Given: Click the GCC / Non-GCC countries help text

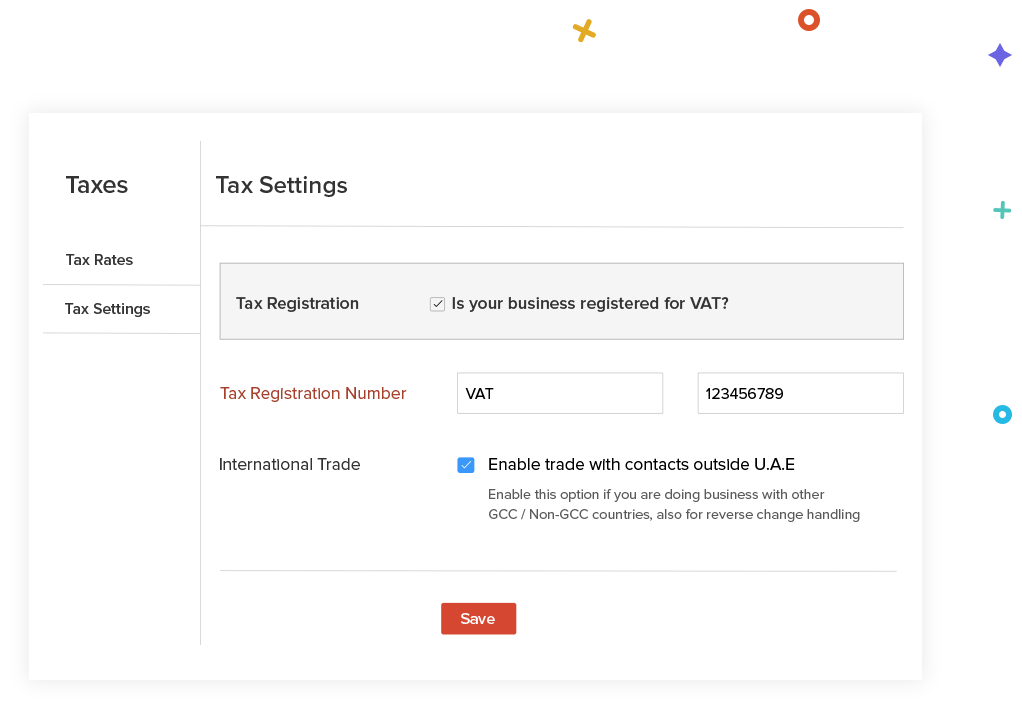Looking at the screenshot, I should [x=673, y=514].
